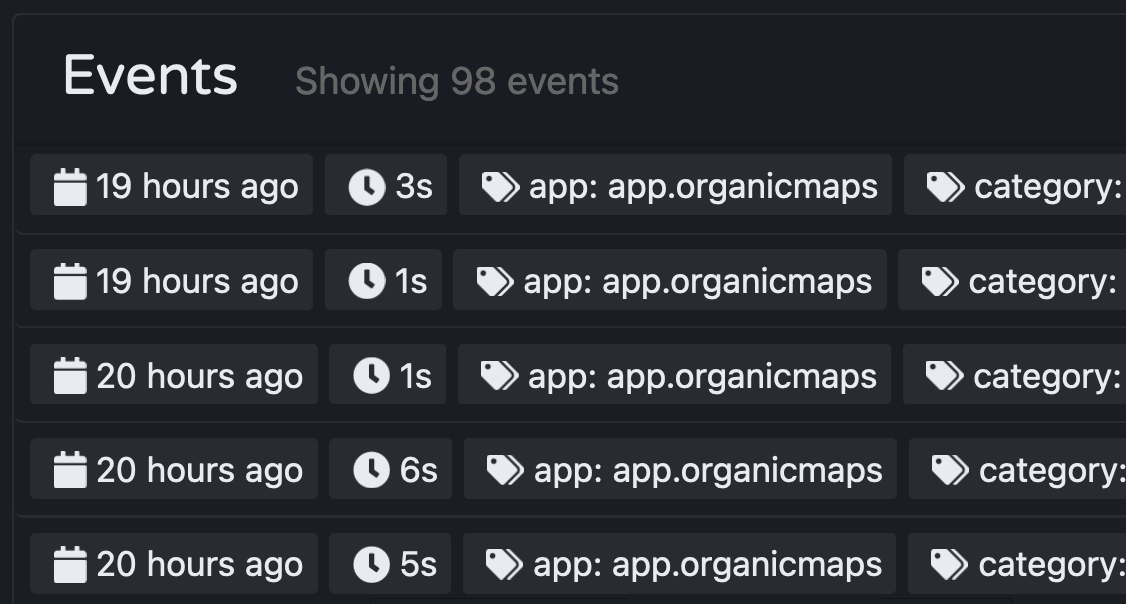The image size is (1126, 604).
Task: Select the second '19 hours ago' timestamp chip
Action: tap(170, 280)
